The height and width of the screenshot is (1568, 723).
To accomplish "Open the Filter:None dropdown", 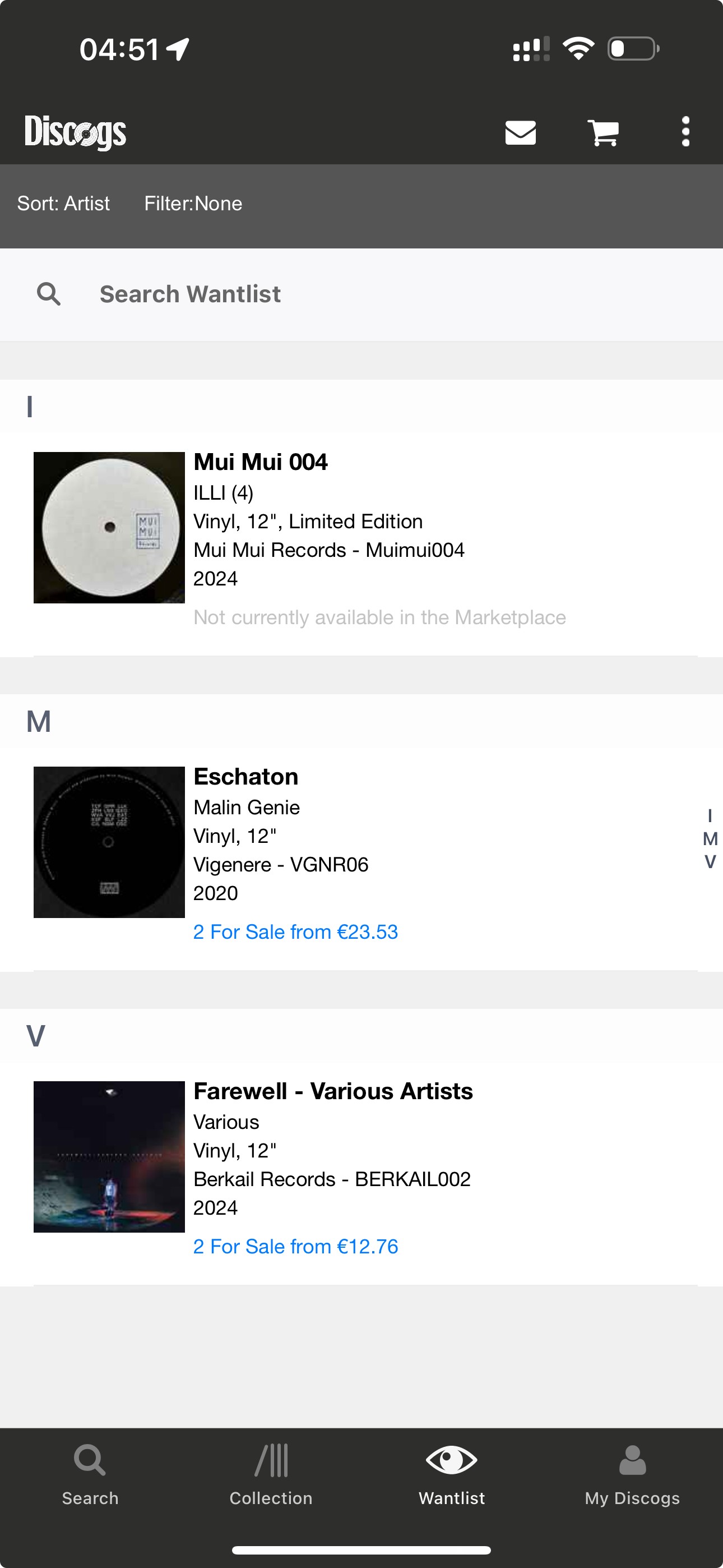I will 193,204.
